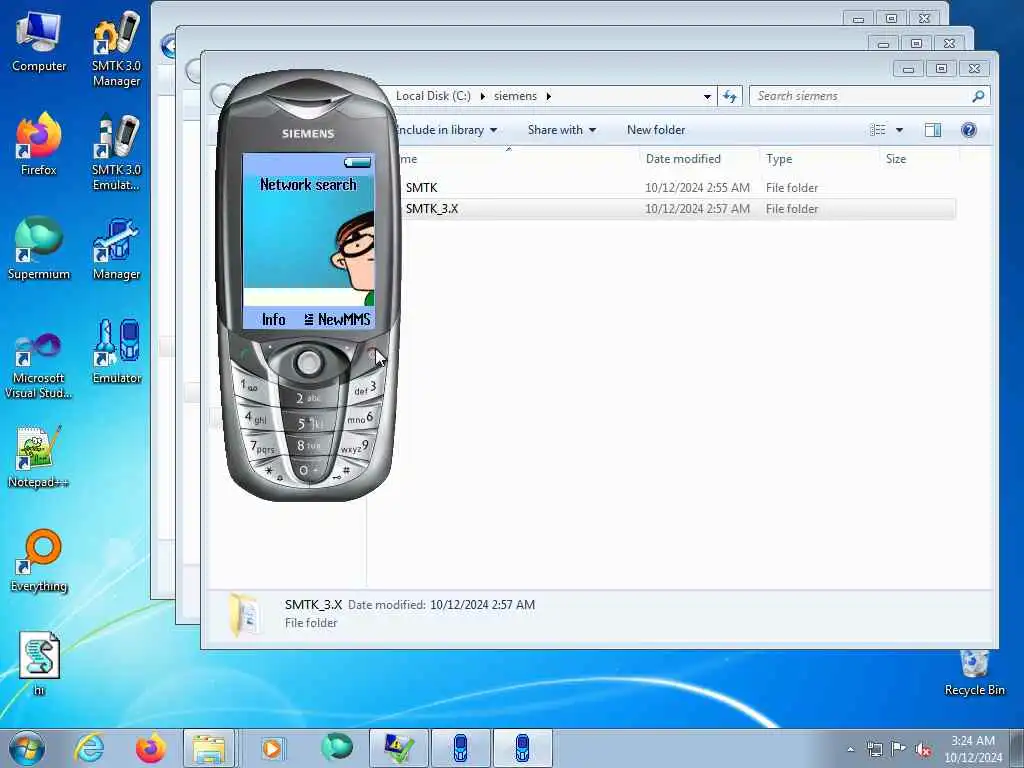This screenshot has width=1024, height=768.
Task: Switch to the installer checkmark taskbar item
Action: point(399,748)
